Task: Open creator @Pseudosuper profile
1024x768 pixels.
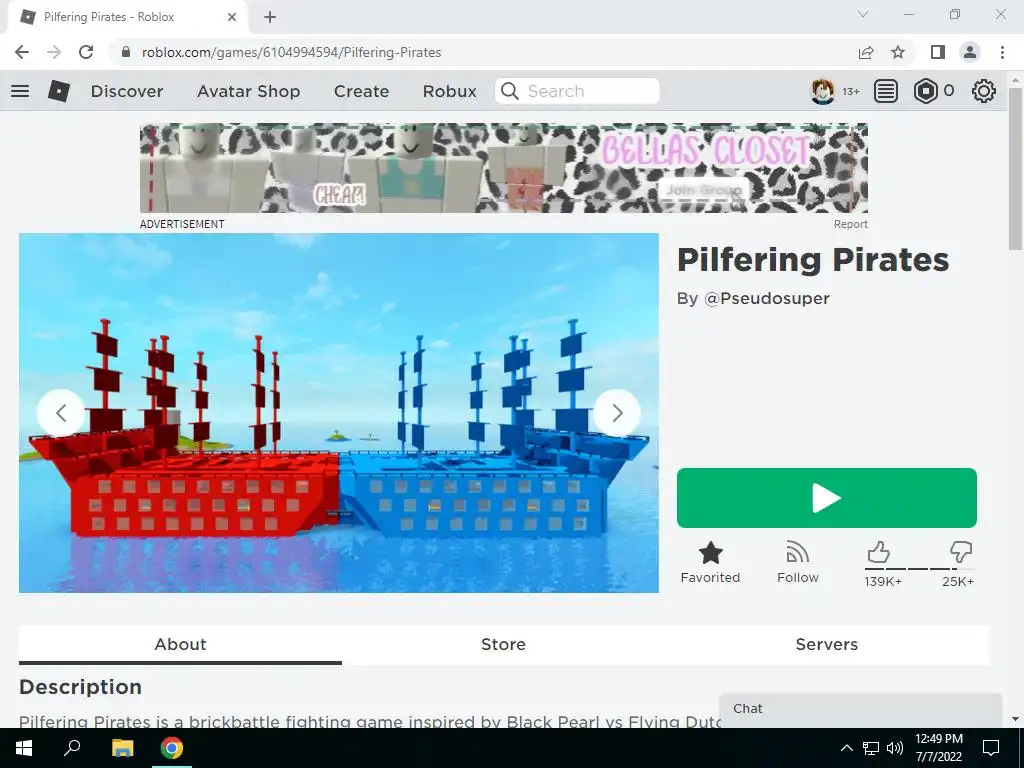Action: click(x=767, y=298)
